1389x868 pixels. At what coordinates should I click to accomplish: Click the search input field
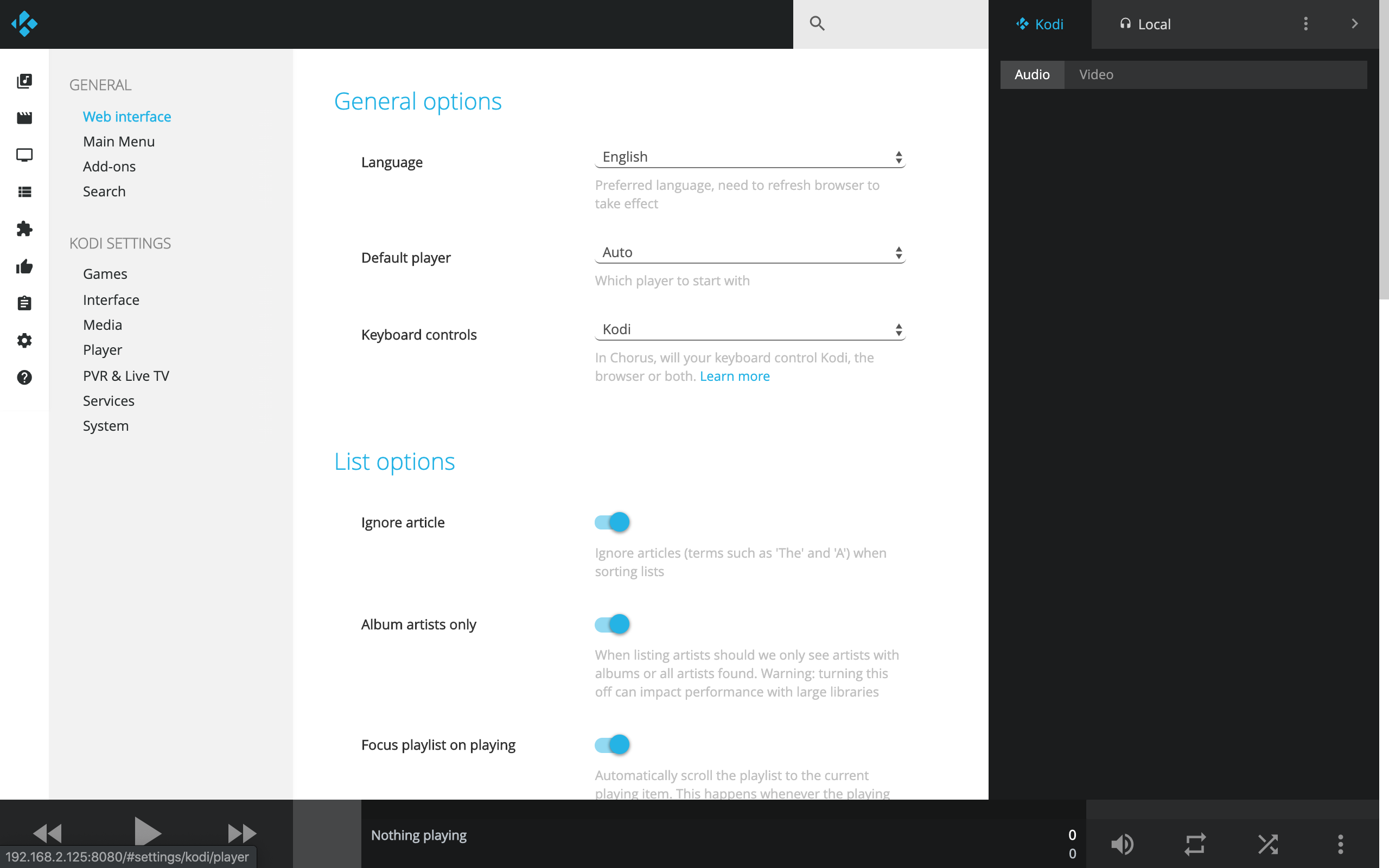[x=901, y=24]
